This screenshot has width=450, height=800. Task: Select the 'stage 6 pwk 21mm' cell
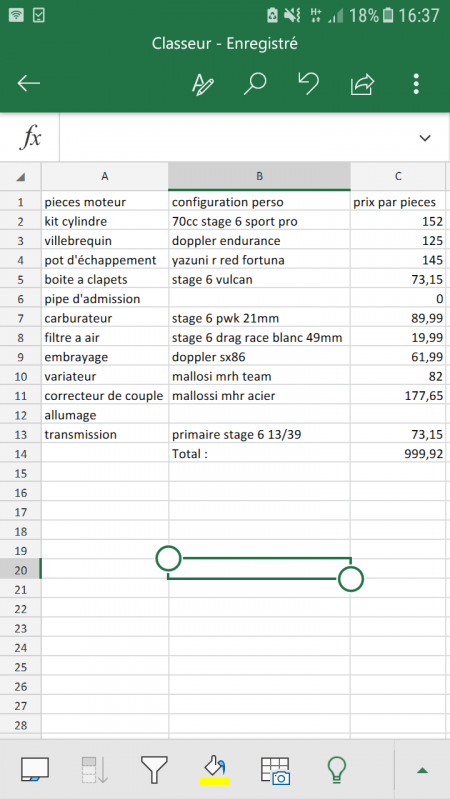[x=259, y=318]
